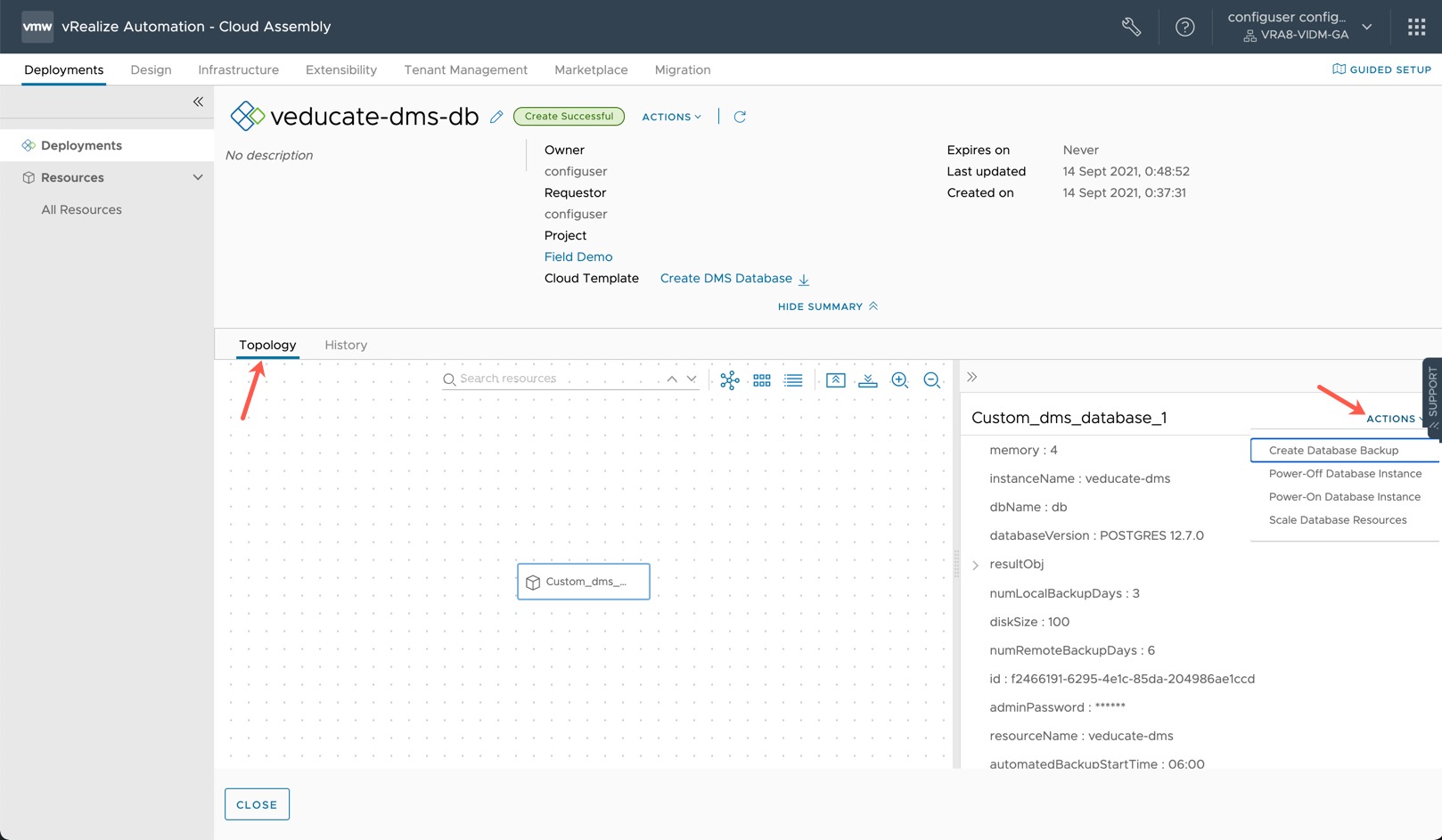Open the help question mark icon

tap(1184, 27)
